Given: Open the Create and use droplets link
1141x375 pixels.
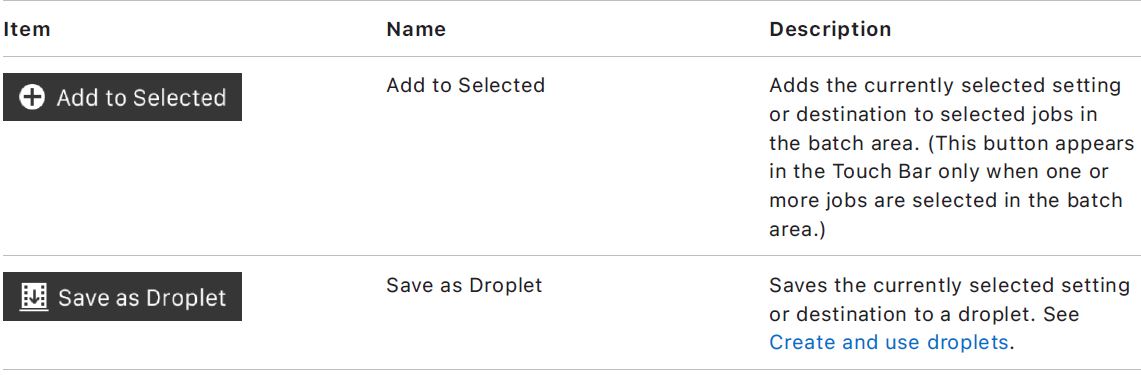Looking at the screenshot, I should [x=888, y=342].
